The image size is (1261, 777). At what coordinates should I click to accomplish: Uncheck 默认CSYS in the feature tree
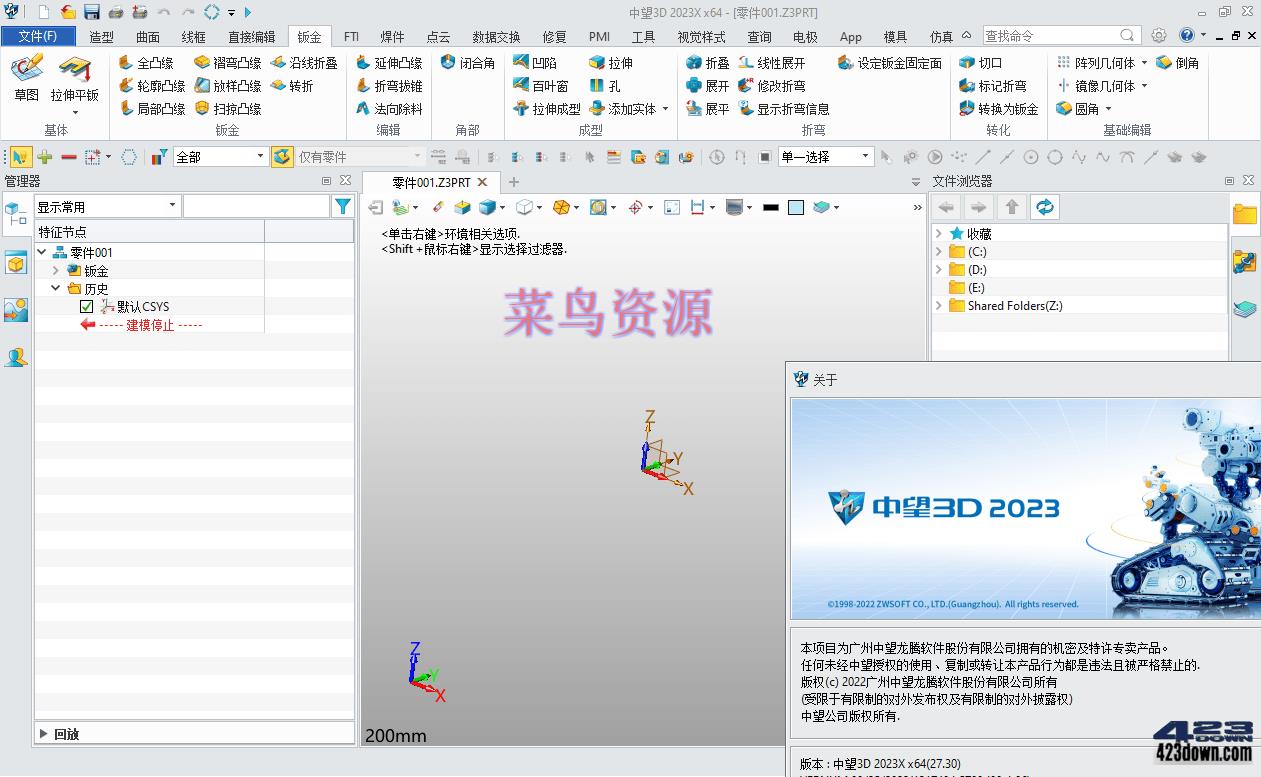coord(87,306)
